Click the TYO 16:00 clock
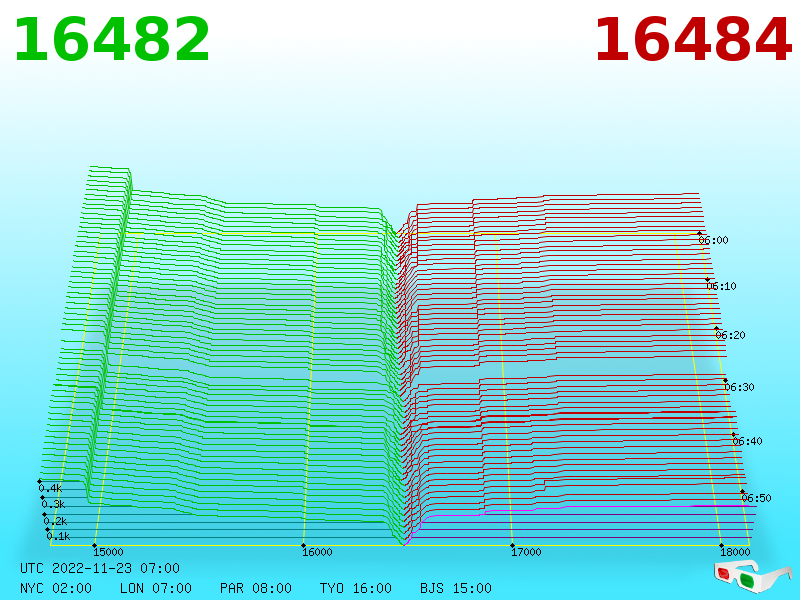The width and height of the screenshot is (800, 600). point(356,588)
